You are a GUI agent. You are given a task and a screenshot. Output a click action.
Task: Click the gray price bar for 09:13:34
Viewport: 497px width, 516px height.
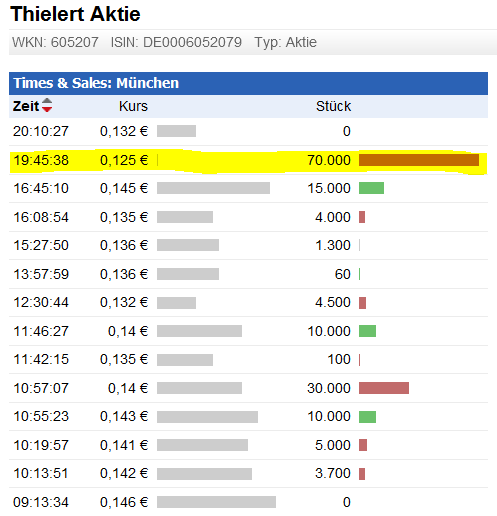tap(216, 502)
